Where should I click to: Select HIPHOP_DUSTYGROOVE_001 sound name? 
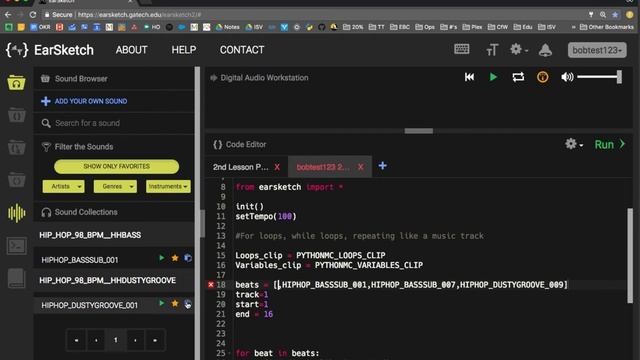click(89, 305)
